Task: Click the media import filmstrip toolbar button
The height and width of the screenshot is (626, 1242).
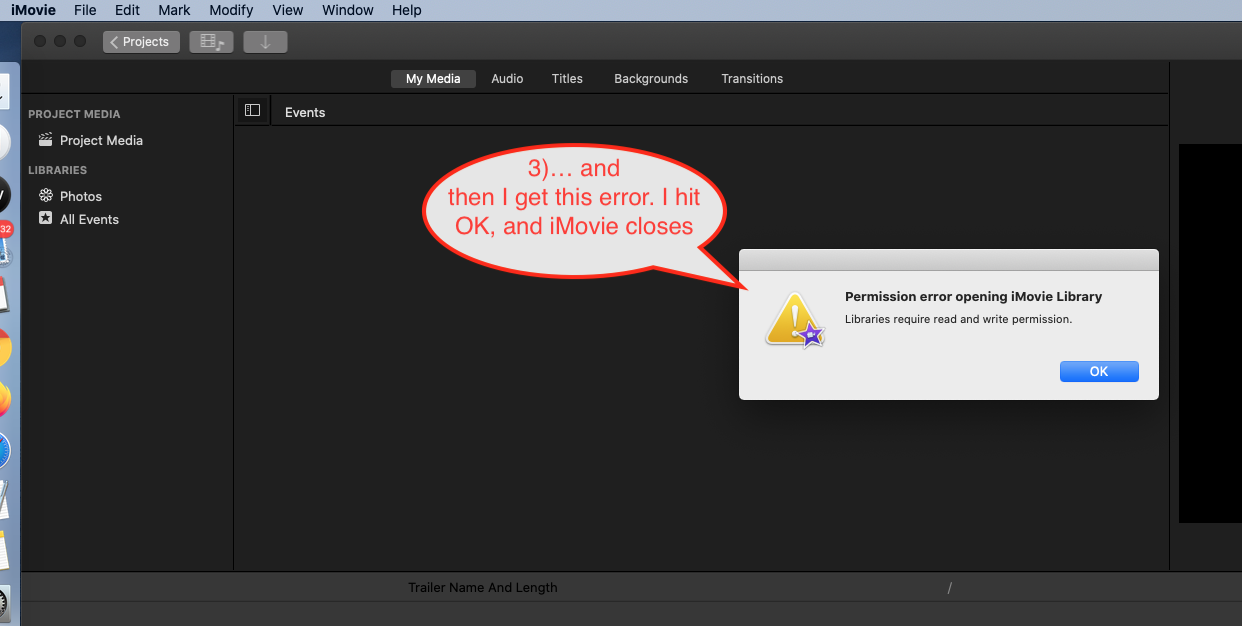Action: point(212,42)
